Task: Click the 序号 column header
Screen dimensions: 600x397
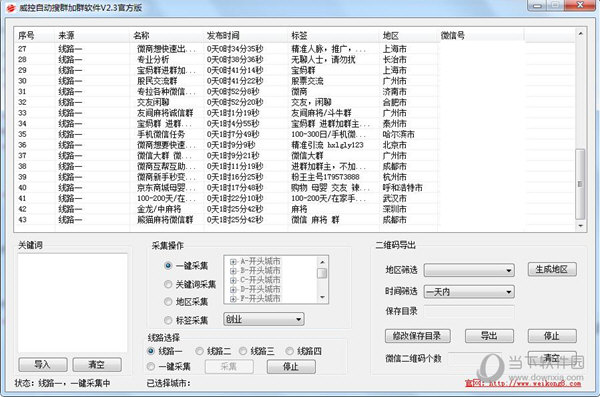Action: pos(34,35)
